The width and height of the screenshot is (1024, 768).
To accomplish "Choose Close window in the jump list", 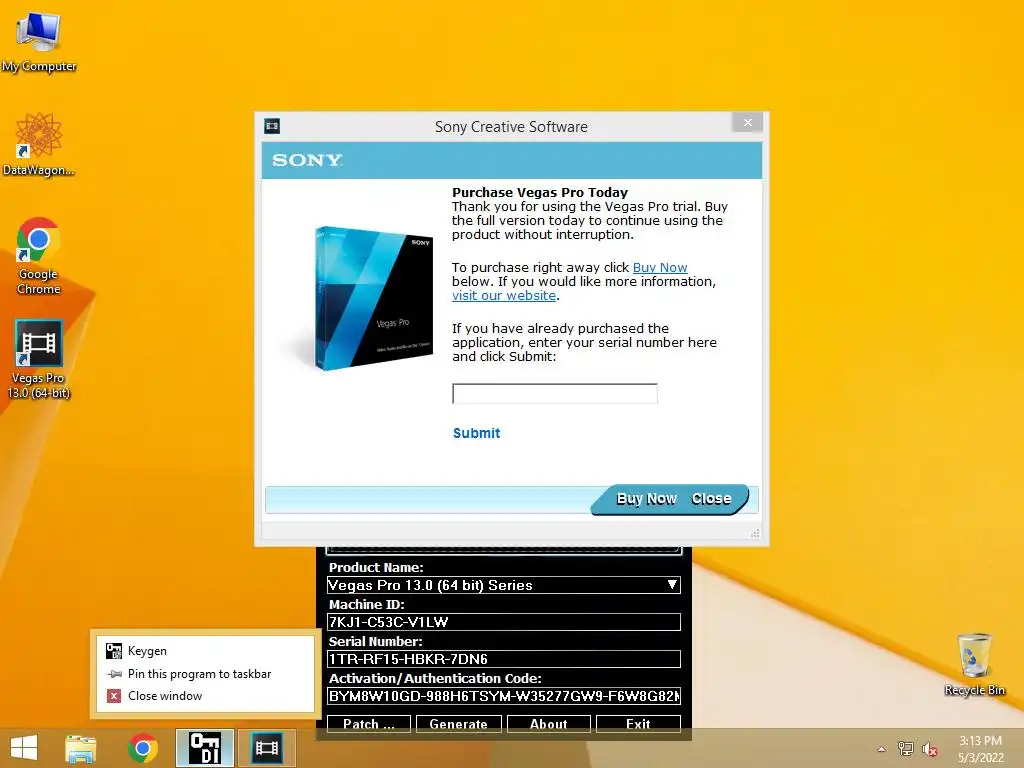I will point(204,696).
